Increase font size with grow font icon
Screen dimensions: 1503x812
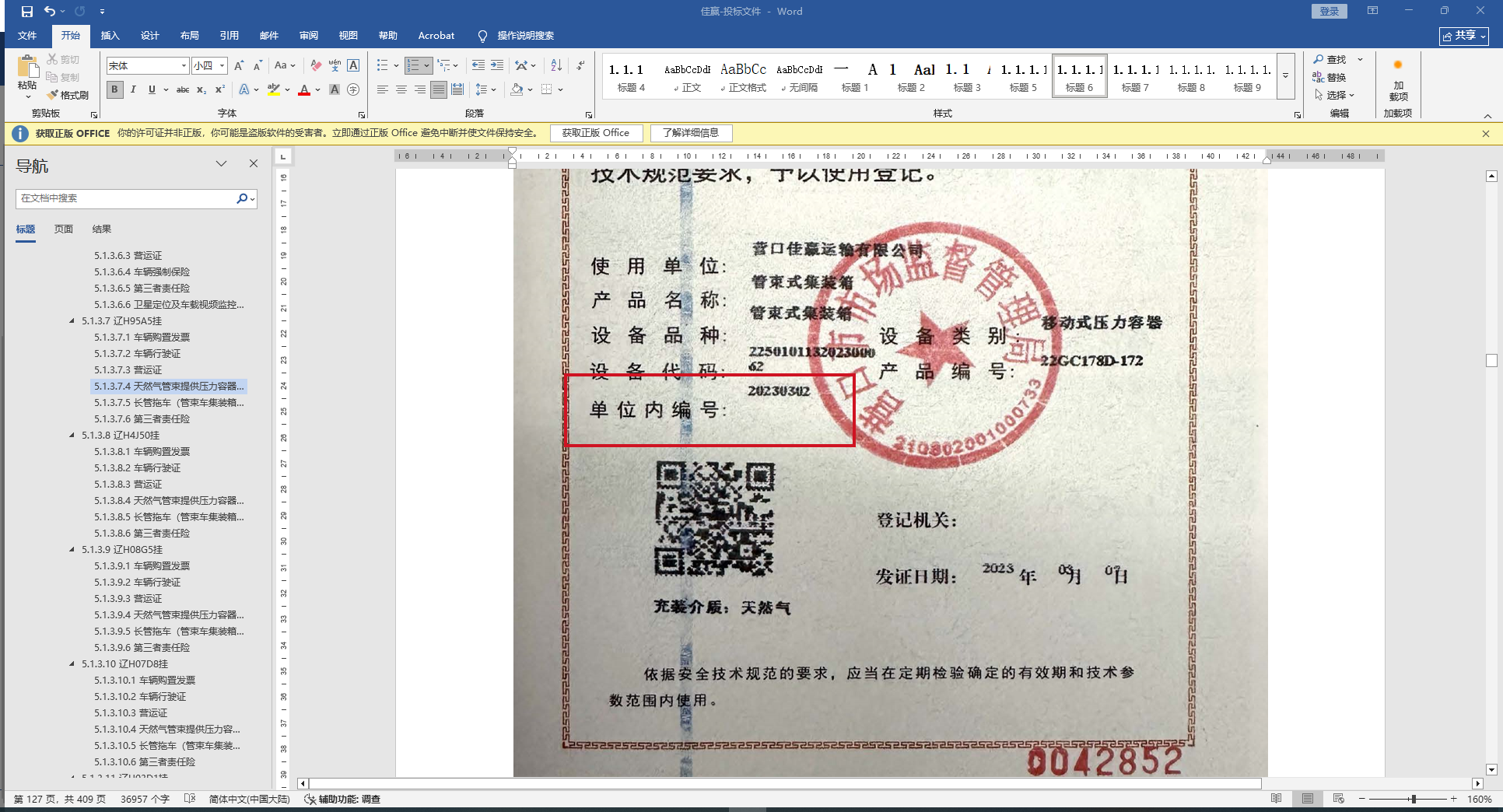tap(239, 66)
